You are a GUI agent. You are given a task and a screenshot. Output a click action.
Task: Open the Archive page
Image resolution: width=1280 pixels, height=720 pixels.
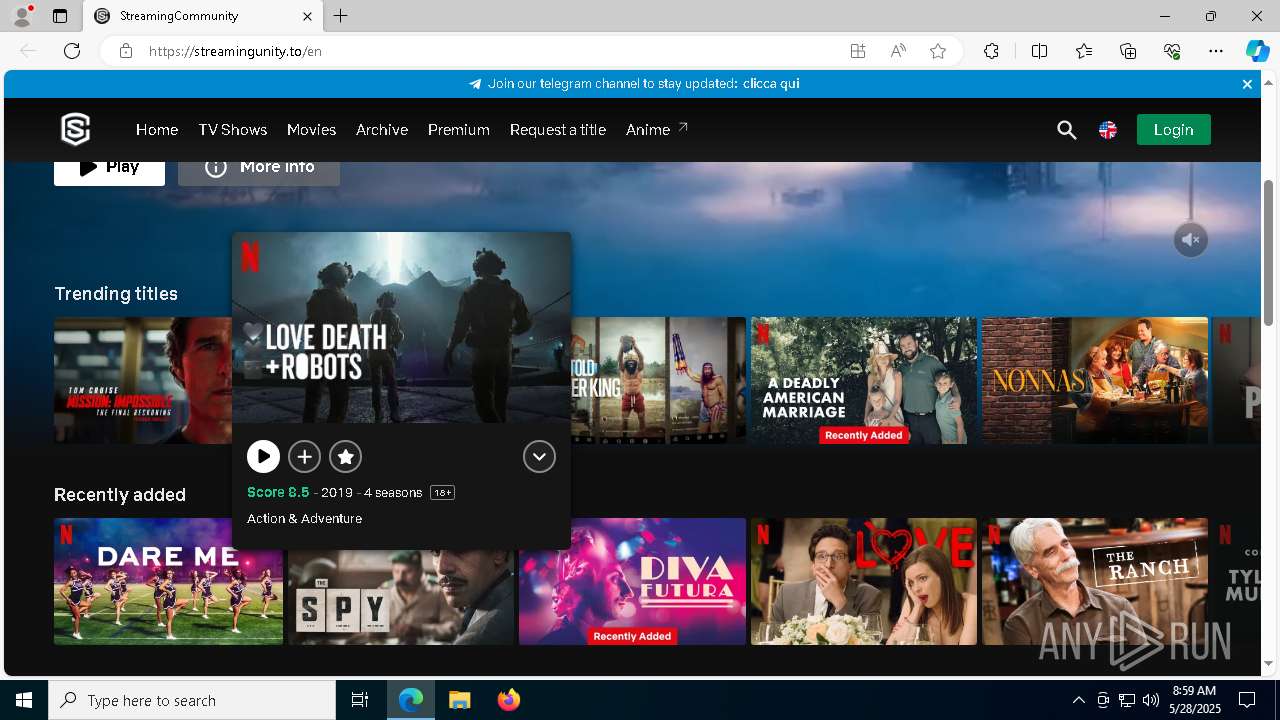382,130
